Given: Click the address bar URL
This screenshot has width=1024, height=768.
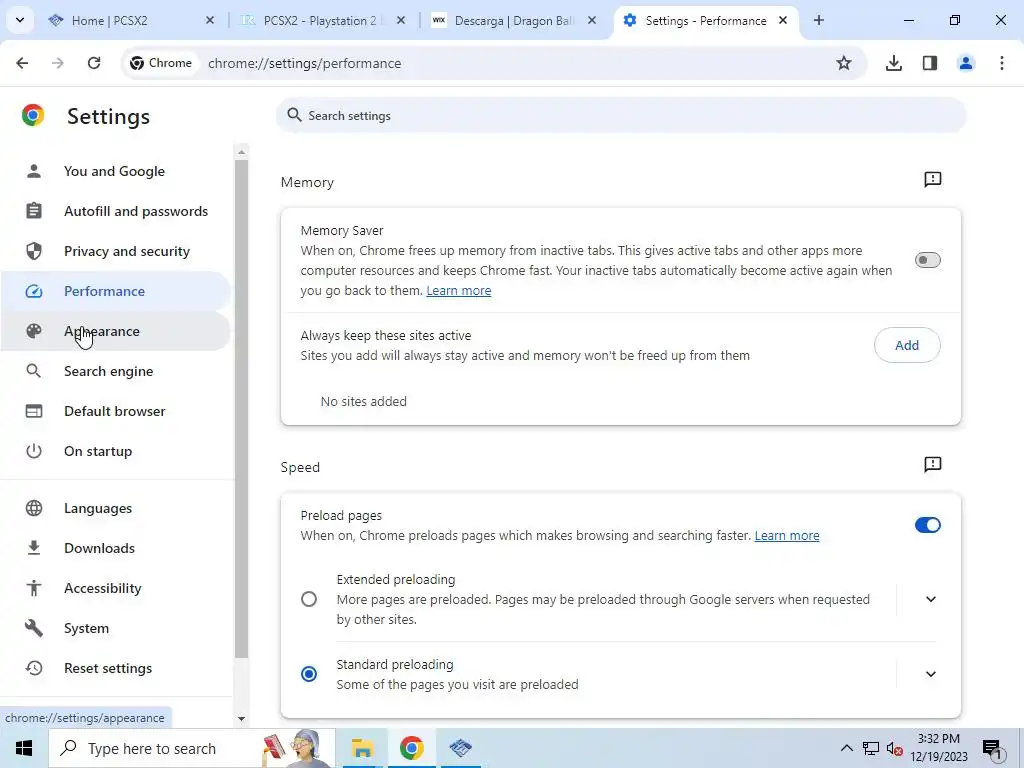Looking at the screenshot, I should 304,63.
